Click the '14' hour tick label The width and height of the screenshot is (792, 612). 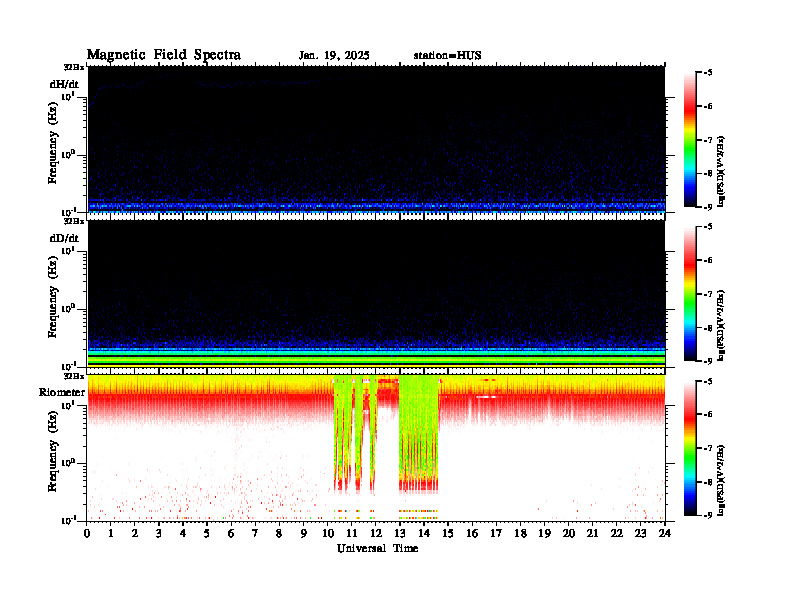point(424,533)
